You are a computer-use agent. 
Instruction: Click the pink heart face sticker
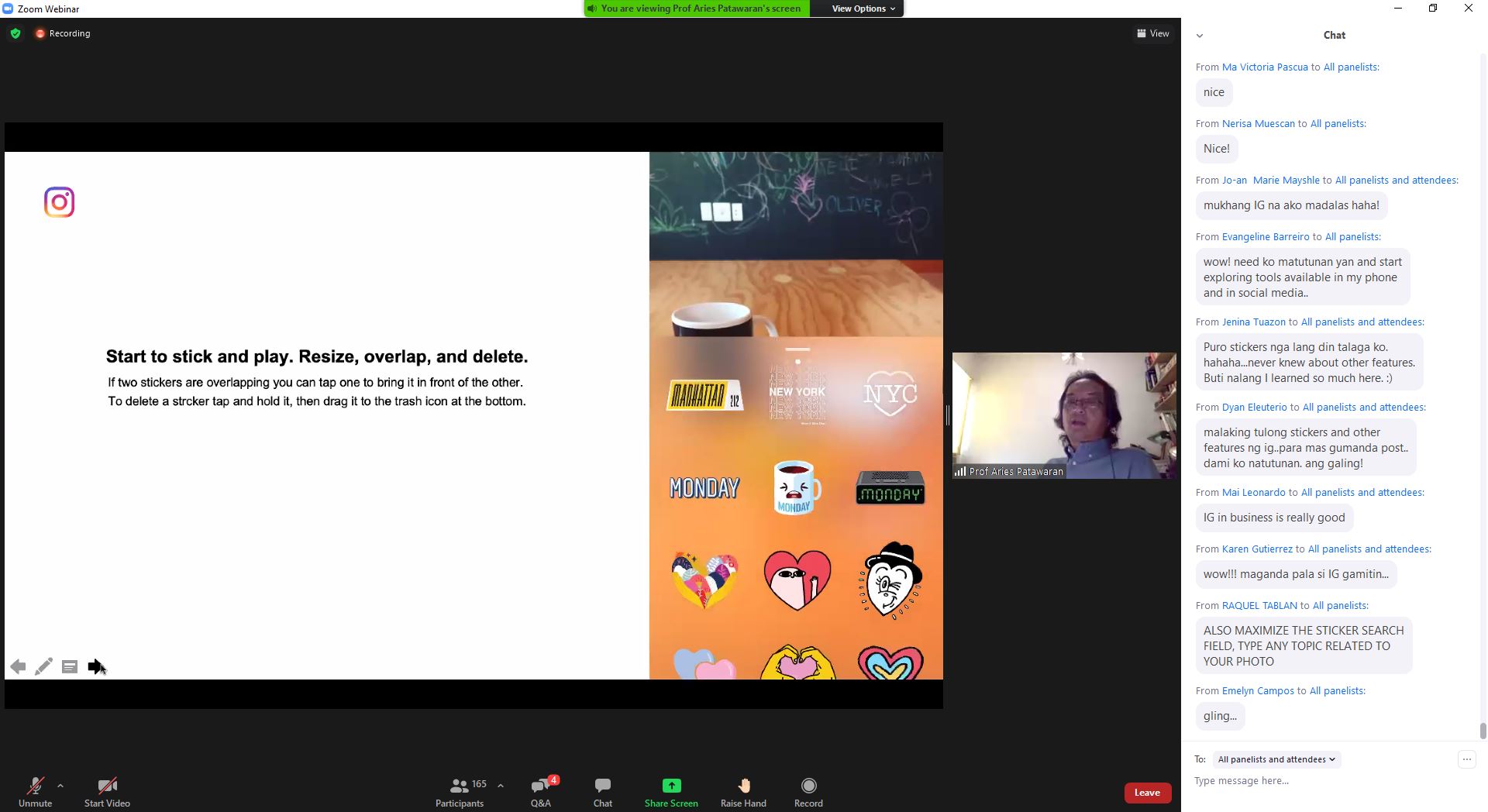pos(797,580)
